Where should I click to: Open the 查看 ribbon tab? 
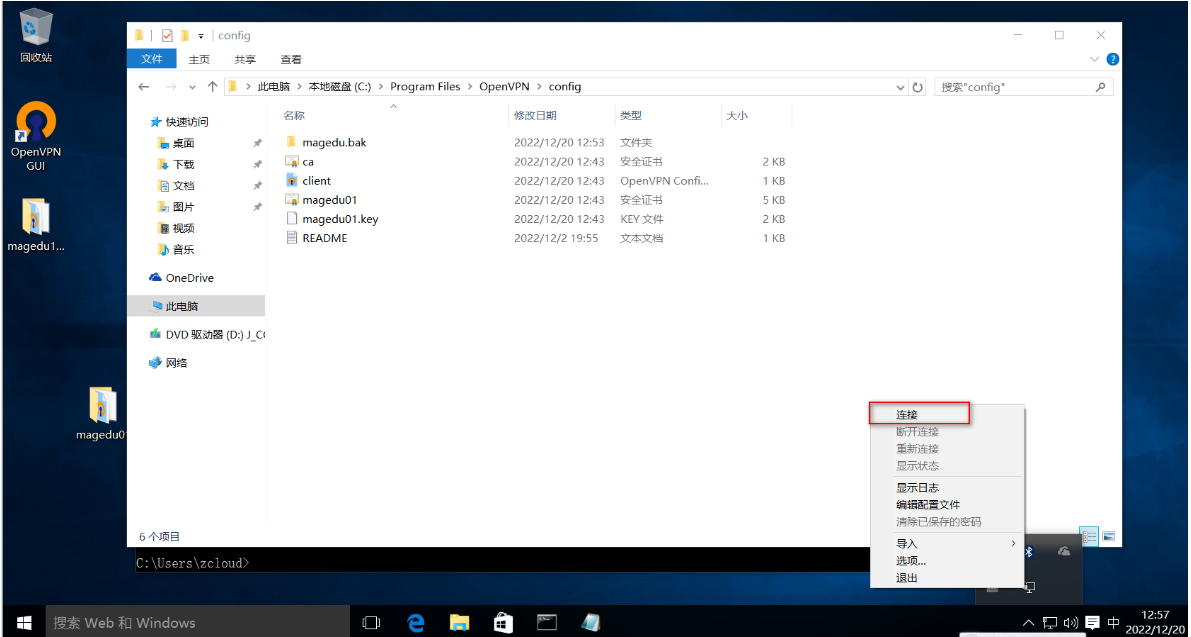pos(291,59)
